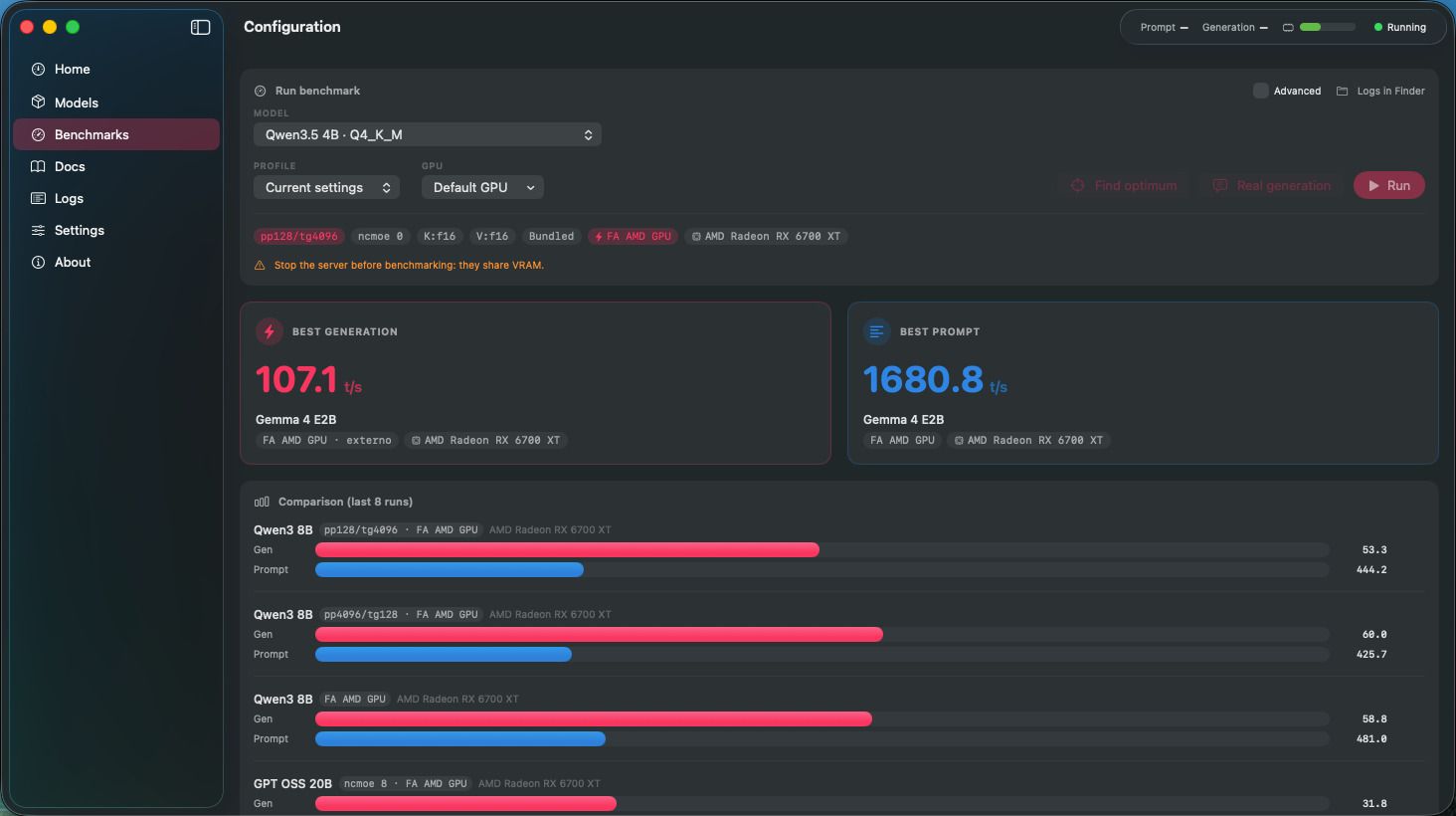Click the Gen bar valued 60.0
The width and height of the screenshot is (1456, 816).
coord(599,634)
